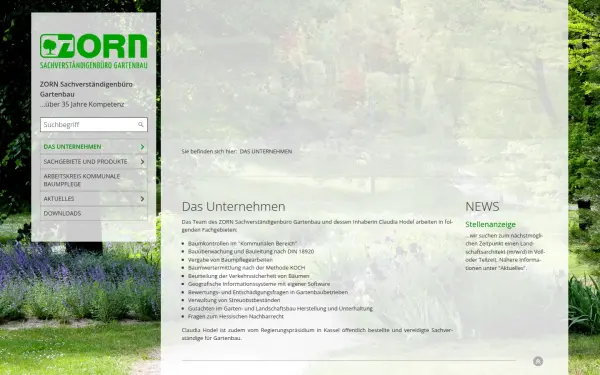Click 'Gutachten im Garten- und Landschaftsbau' item
Screen dimensions: 600x375
pos(280,308)
